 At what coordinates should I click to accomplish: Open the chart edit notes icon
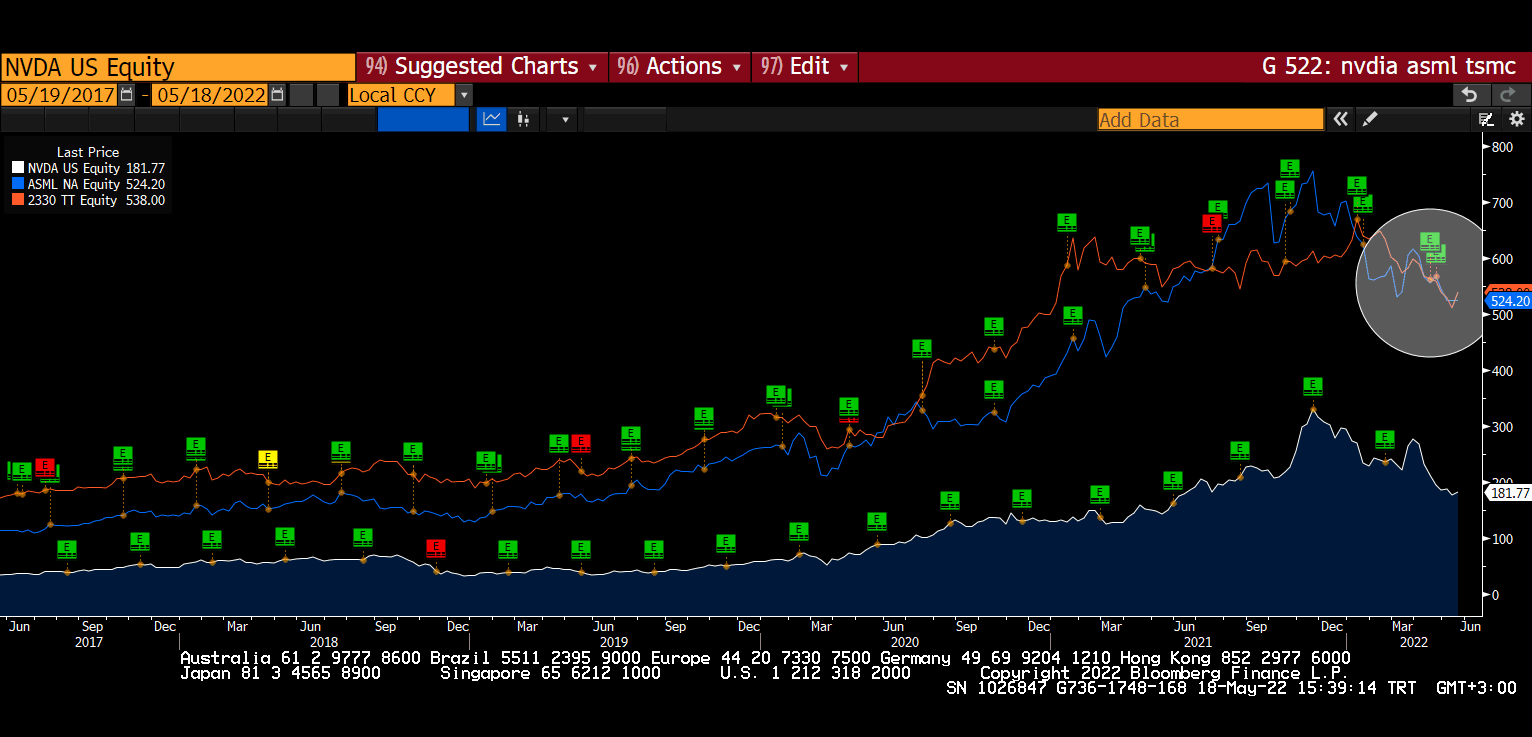coord(1487,119)
